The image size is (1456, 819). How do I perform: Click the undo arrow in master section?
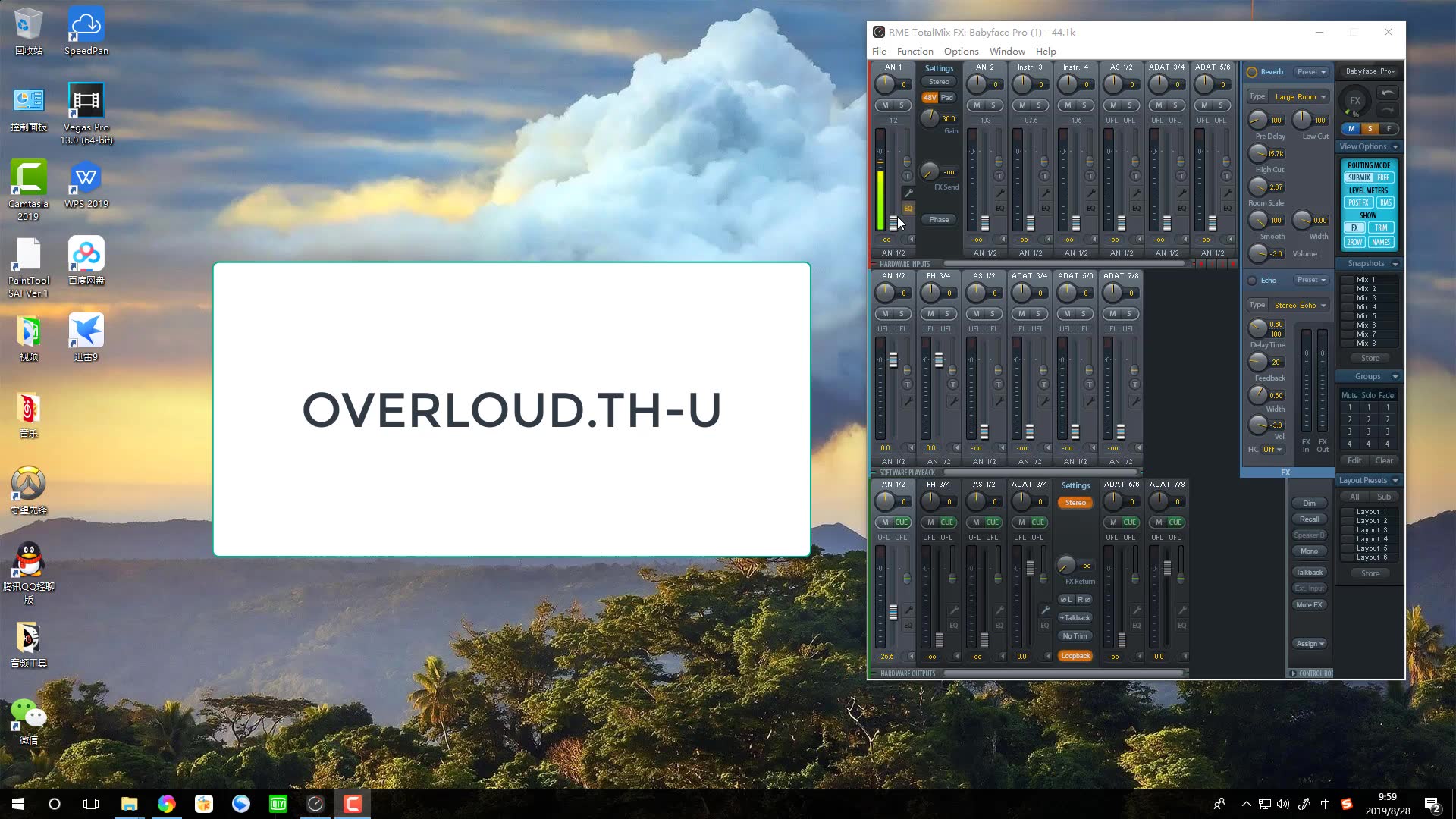[x=1387, y=93]
